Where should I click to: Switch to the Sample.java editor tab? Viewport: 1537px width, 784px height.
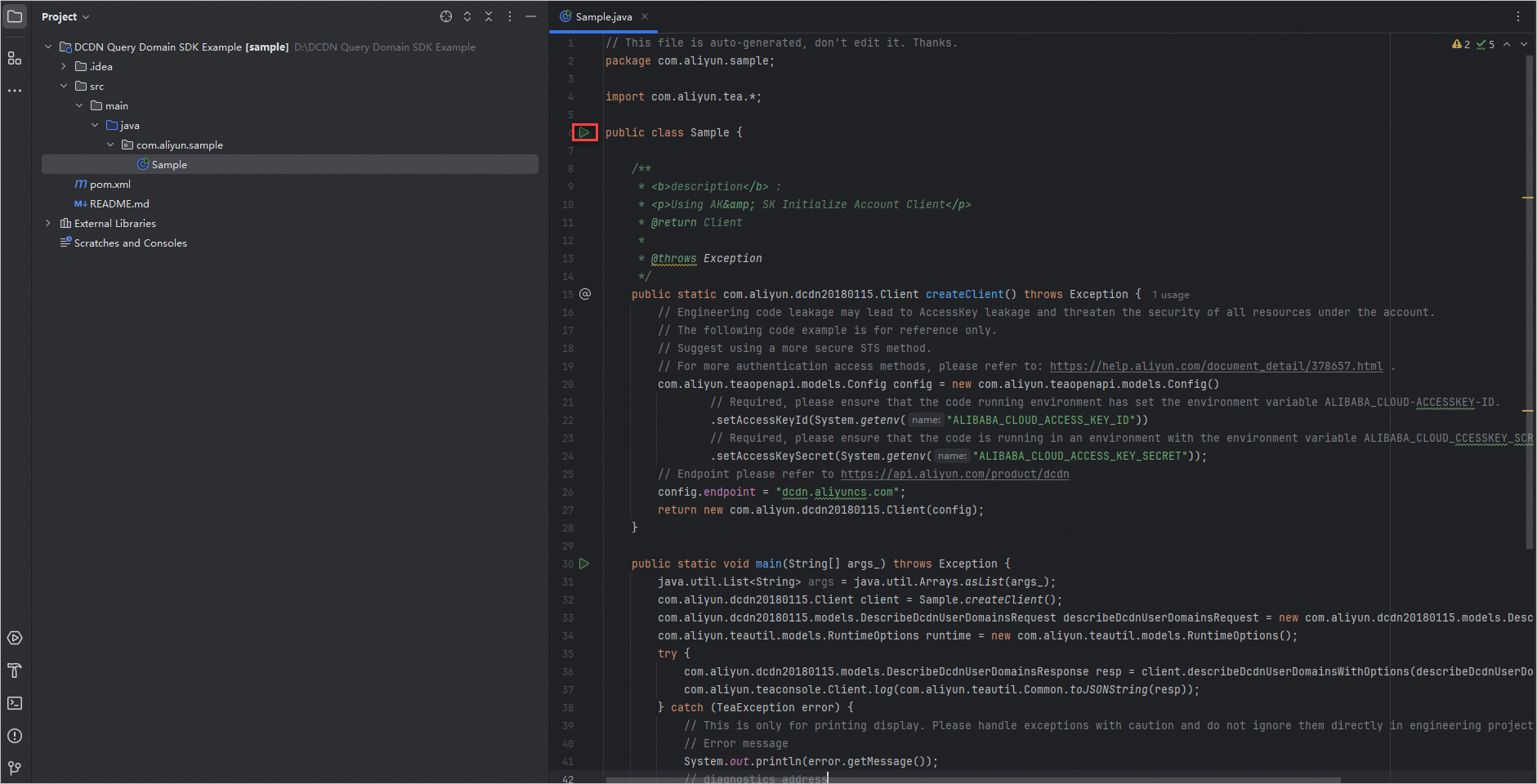pyautogui.click(x=602, y=16)
